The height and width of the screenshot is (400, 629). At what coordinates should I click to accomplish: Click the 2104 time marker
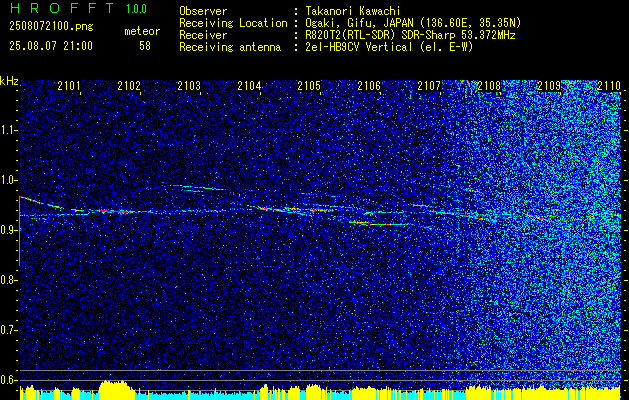tap(249, 86)
